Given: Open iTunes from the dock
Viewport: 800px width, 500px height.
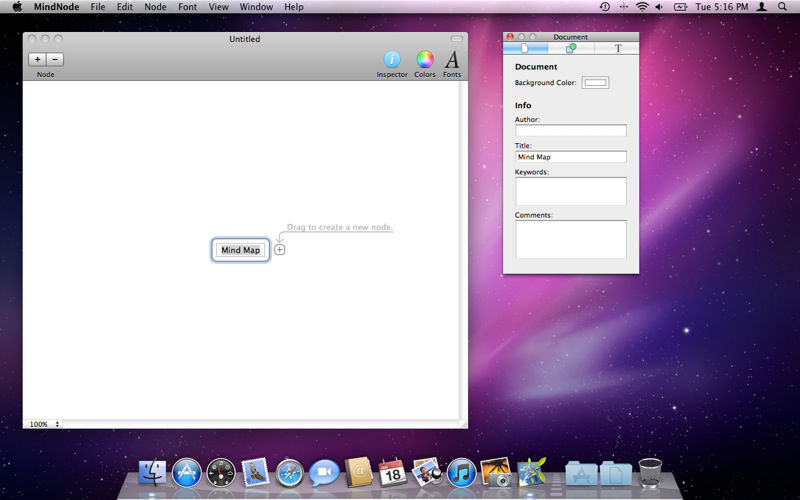Looking at the screenshot, I should 461,472.
